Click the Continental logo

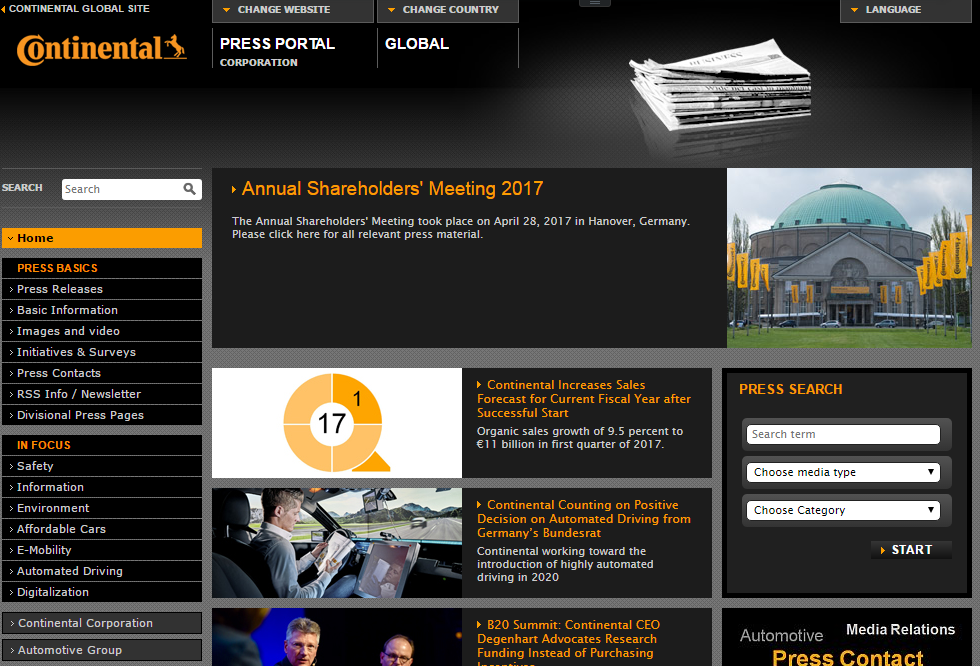[101, 49]
